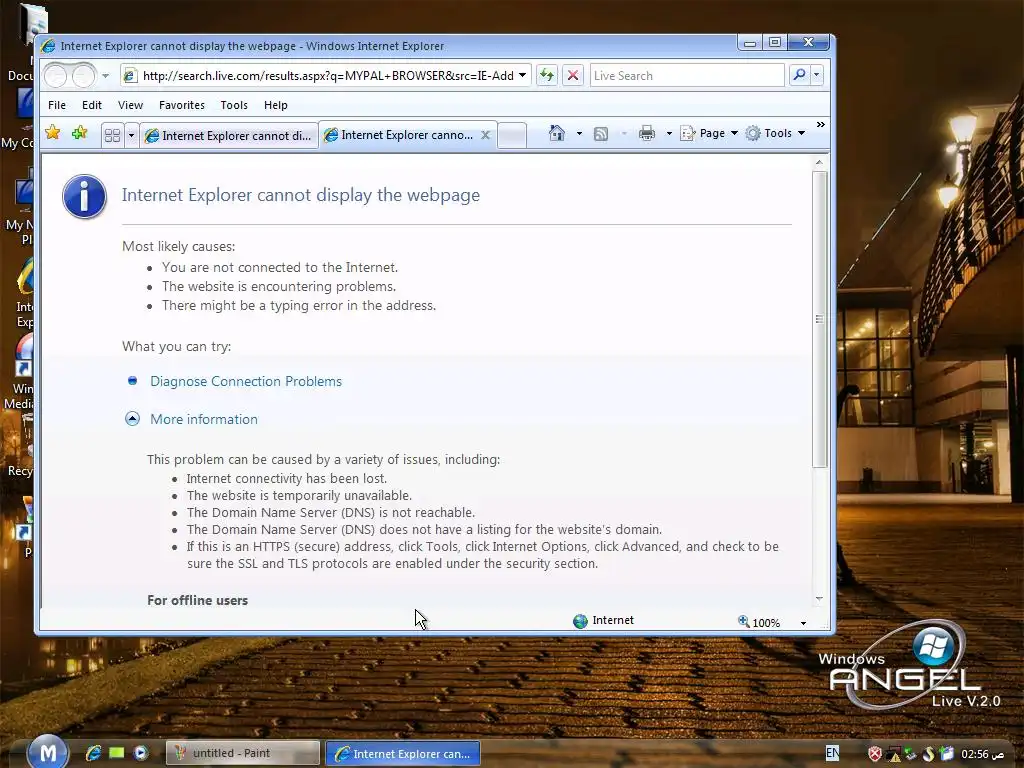
Task: Click the Live Search input box
Action: pyautogui.click(x=686, y=76)
